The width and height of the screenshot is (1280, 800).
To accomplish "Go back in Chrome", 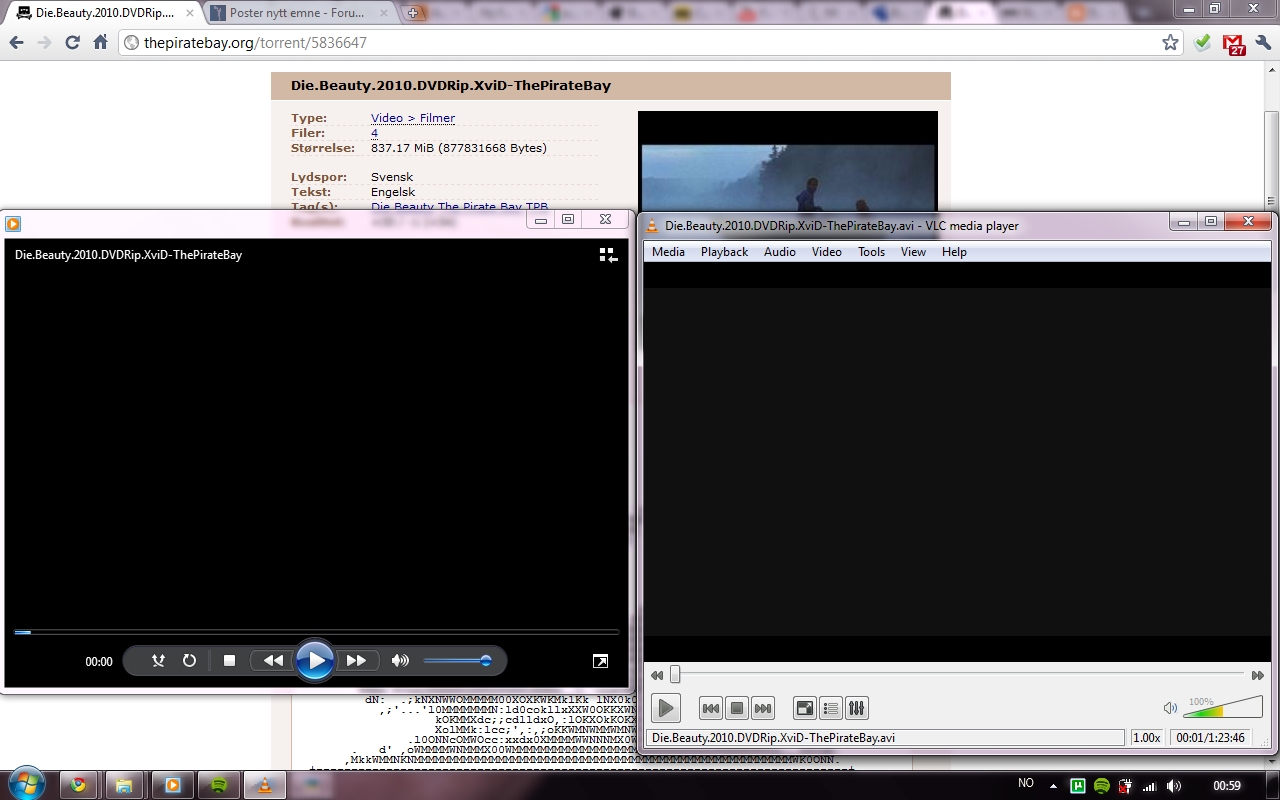I will (x=16, y=43).
